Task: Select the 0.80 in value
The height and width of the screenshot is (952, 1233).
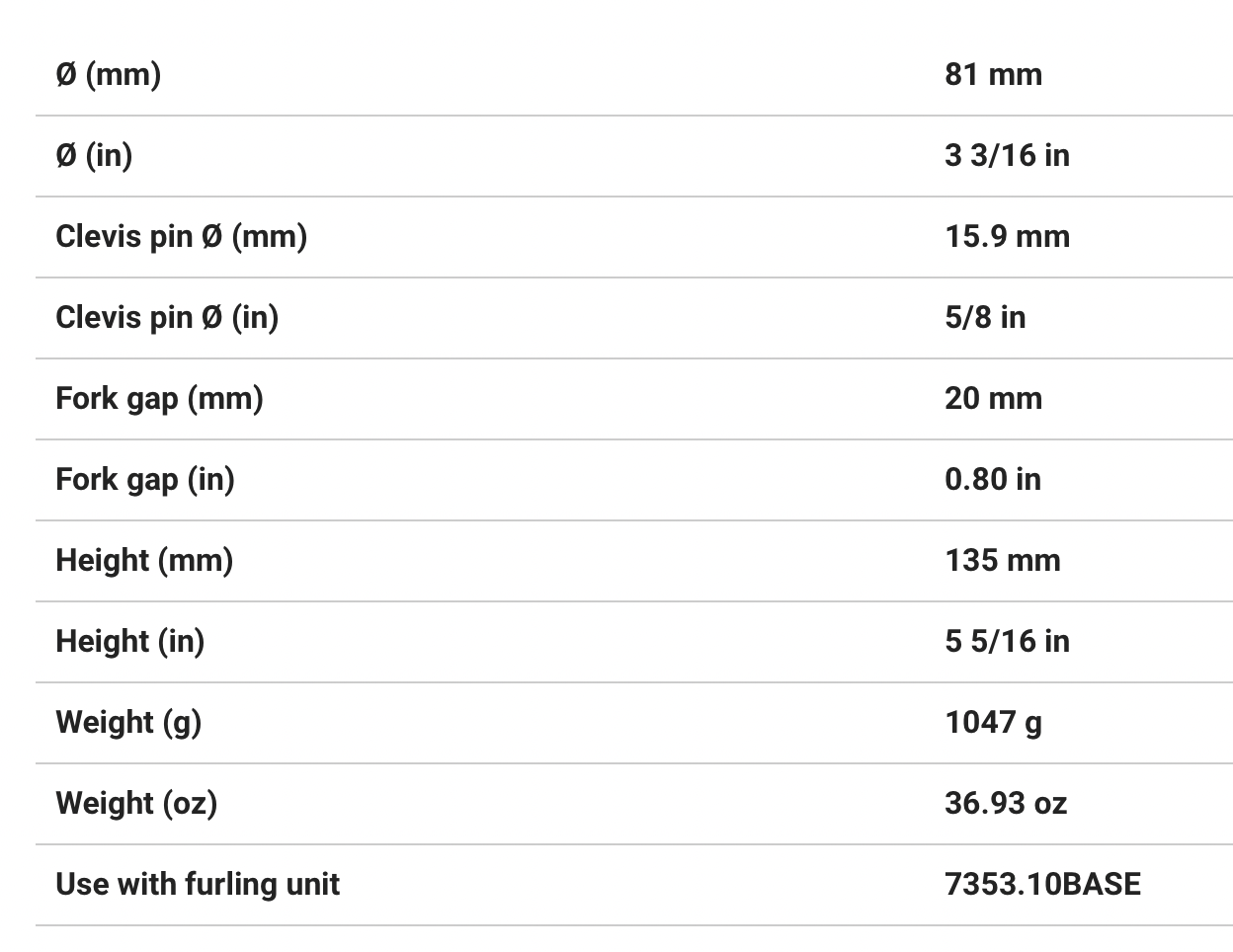Action: (x=992, y=480)
